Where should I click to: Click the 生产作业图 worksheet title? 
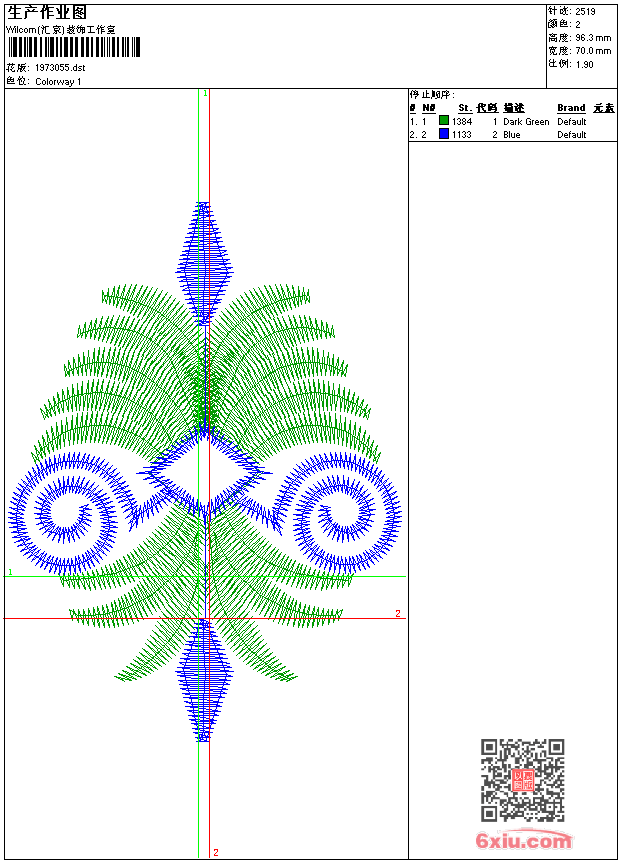coord(47,12)
